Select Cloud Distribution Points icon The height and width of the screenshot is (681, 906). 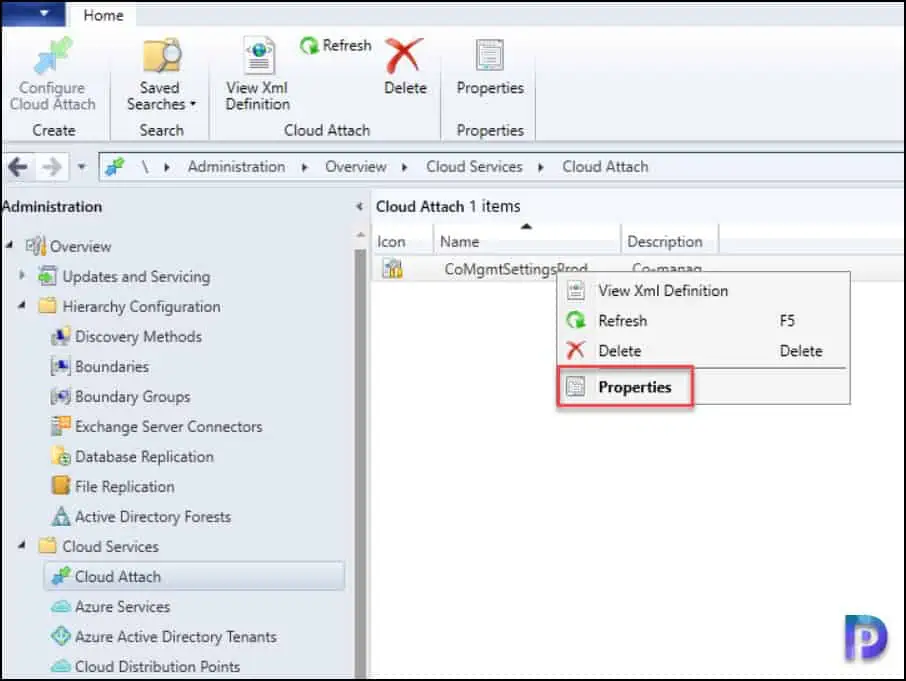[x=61, y=666]
